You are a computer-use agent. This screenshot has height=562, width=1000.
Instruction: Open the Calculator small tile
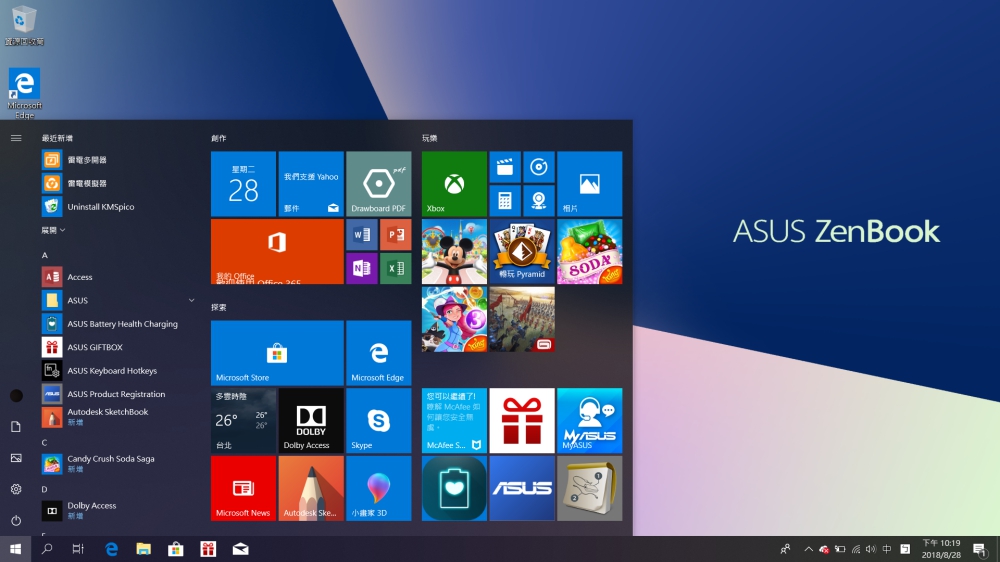[x=505, y=201]
